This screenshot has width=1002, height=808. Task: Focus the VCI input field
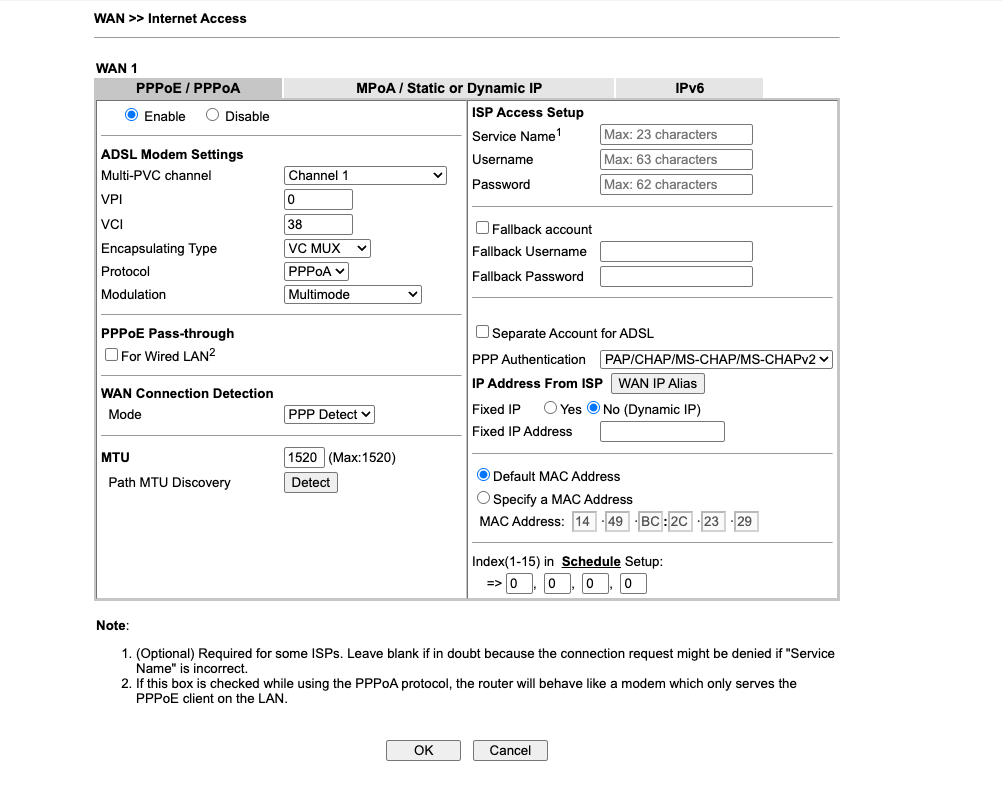coord(318,224)
